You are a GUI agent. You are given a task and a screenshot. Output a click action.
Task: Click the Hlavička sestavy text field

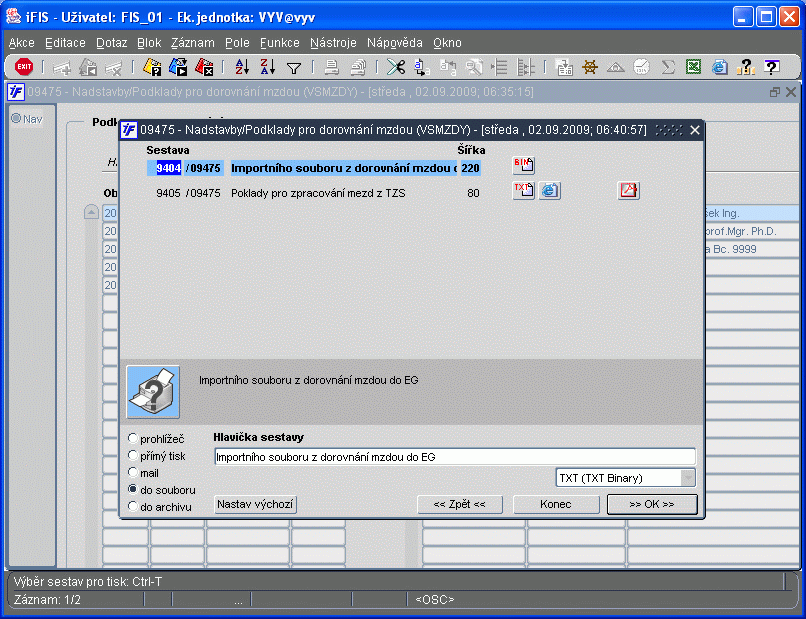point(455,457)
